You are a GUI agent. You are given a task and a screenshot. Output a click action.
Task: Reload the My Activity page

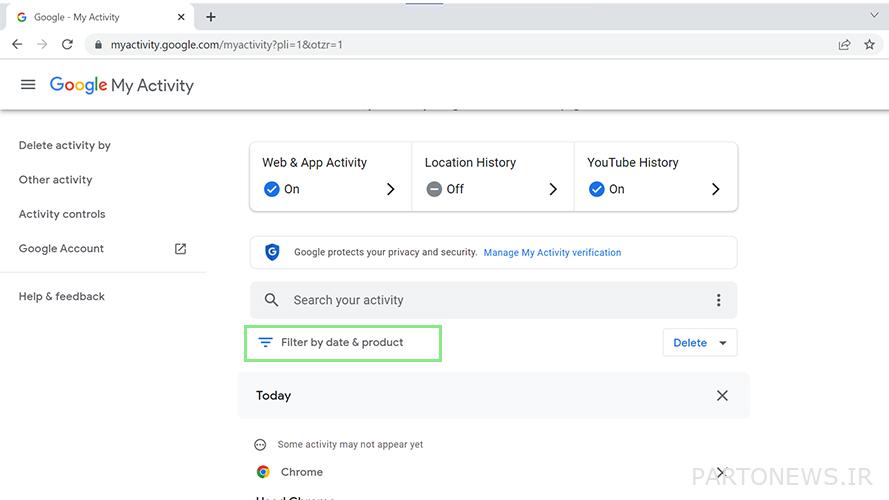pos(67,44)
